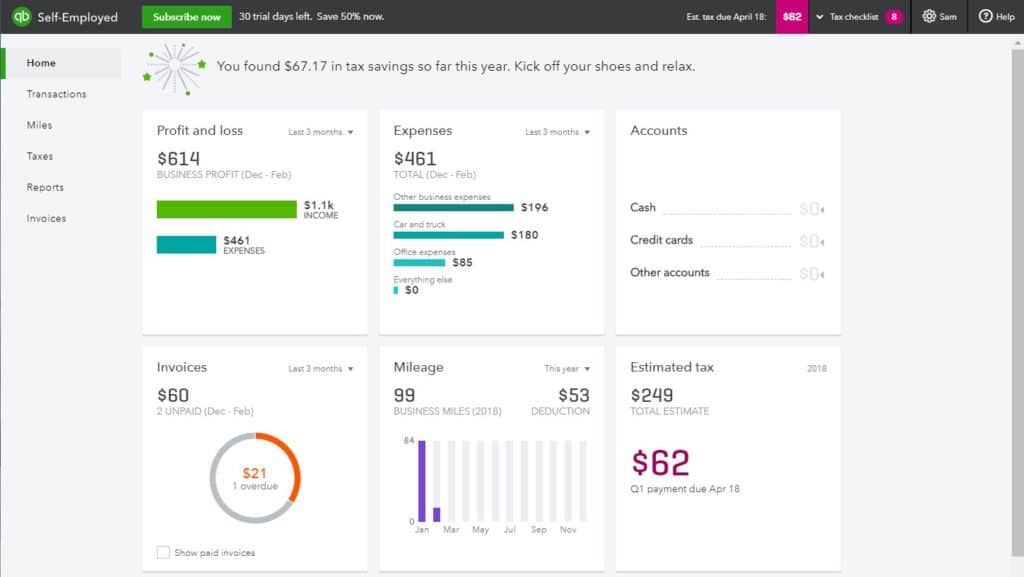This screenshot has width=1024, height=577.
Task: Open the Miles page from the sidebar
Action: click(x=42, y=125)
